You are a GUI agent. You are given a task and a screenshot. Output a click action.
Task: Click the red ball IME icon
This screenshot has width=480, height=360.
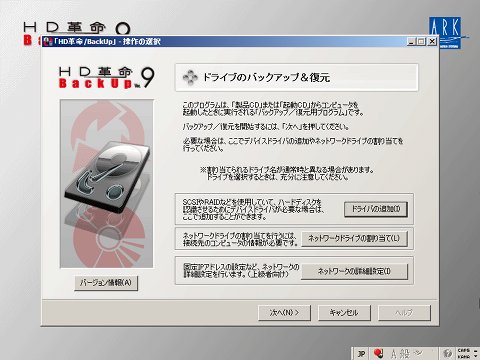378,353
